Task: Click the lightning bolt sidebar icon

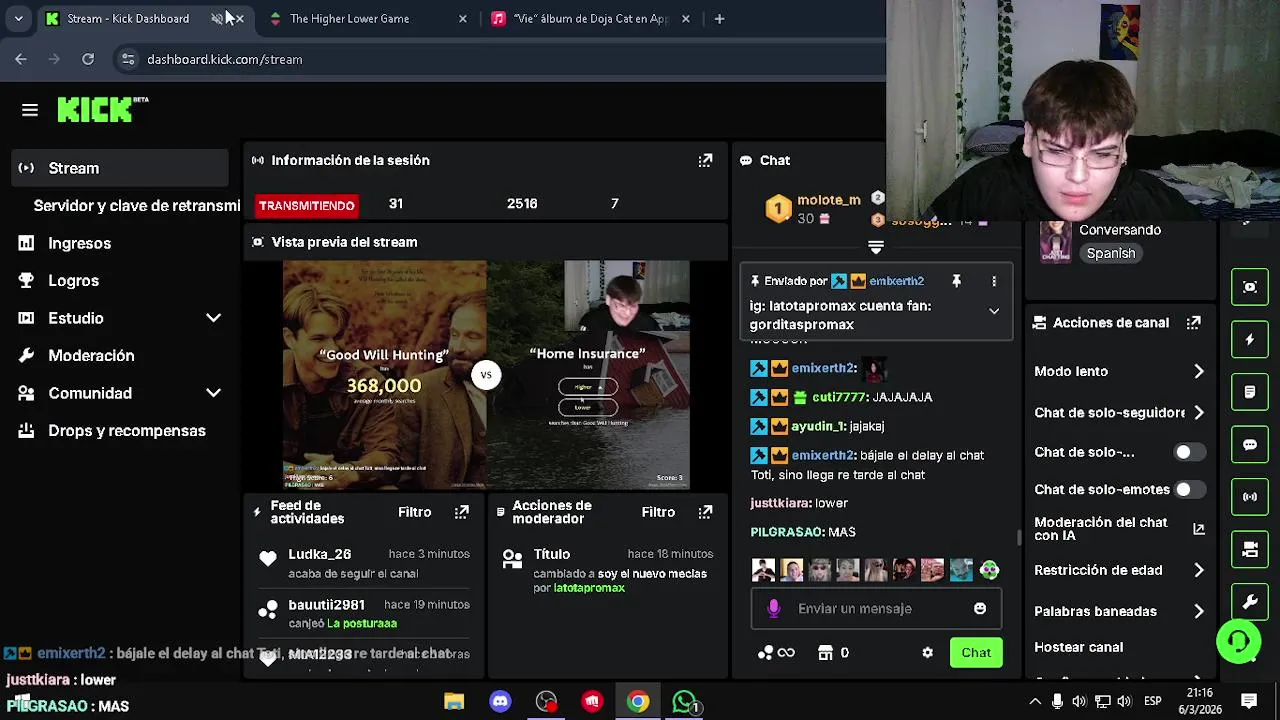Action: (x=1250, y=340)
